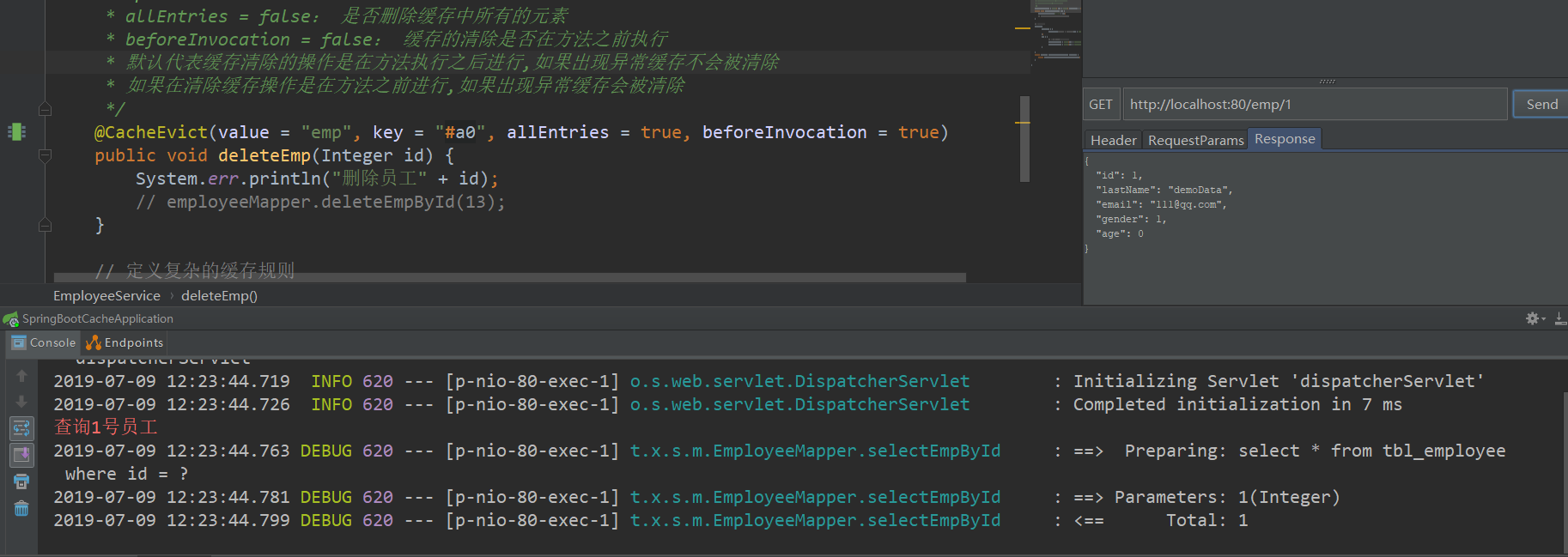This screenshot has height=557, width=1568.
Task: Click the editor vertical scrollbar thumb
Action: (x=1024, y=138)
